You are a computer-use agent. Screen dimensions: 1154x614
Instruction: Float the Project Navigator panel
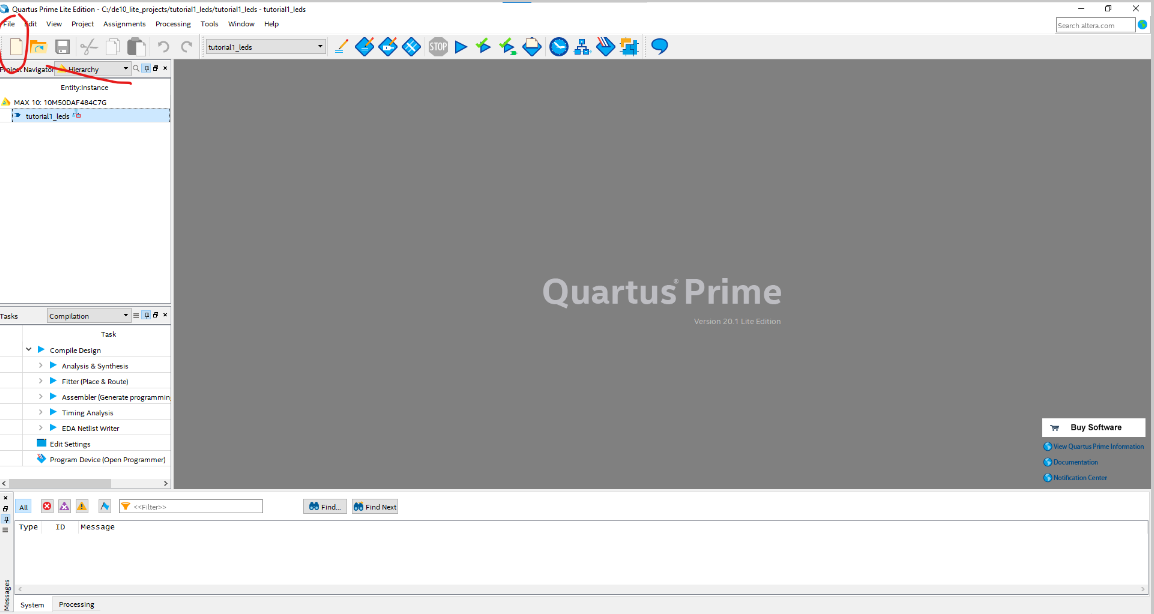coord(155,68)
